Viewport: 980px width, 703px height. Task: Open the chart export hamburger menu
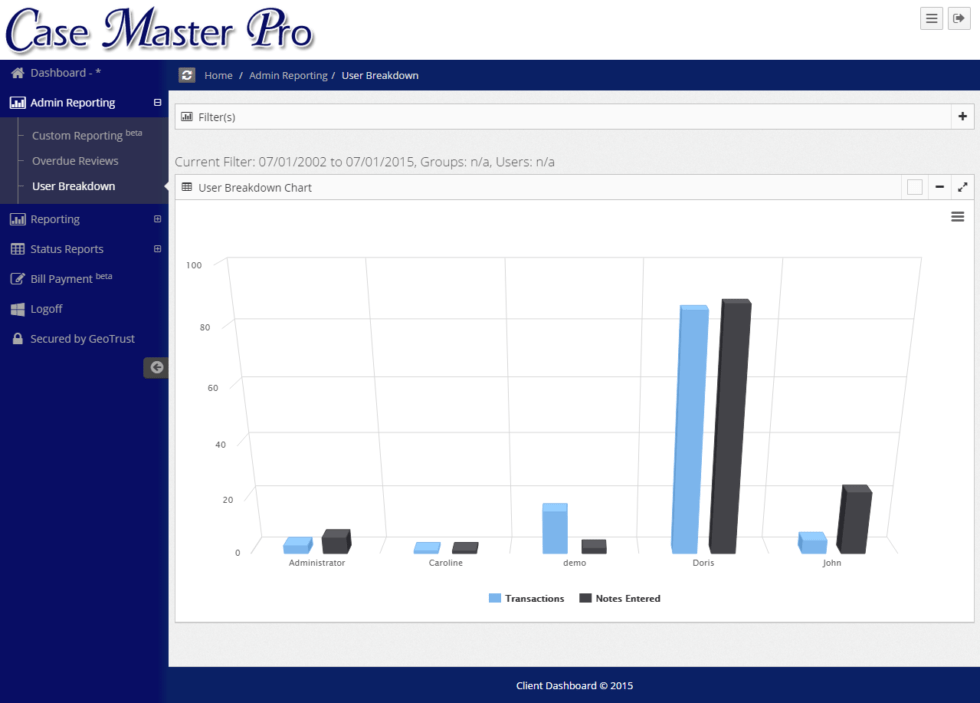click(957, 215)
